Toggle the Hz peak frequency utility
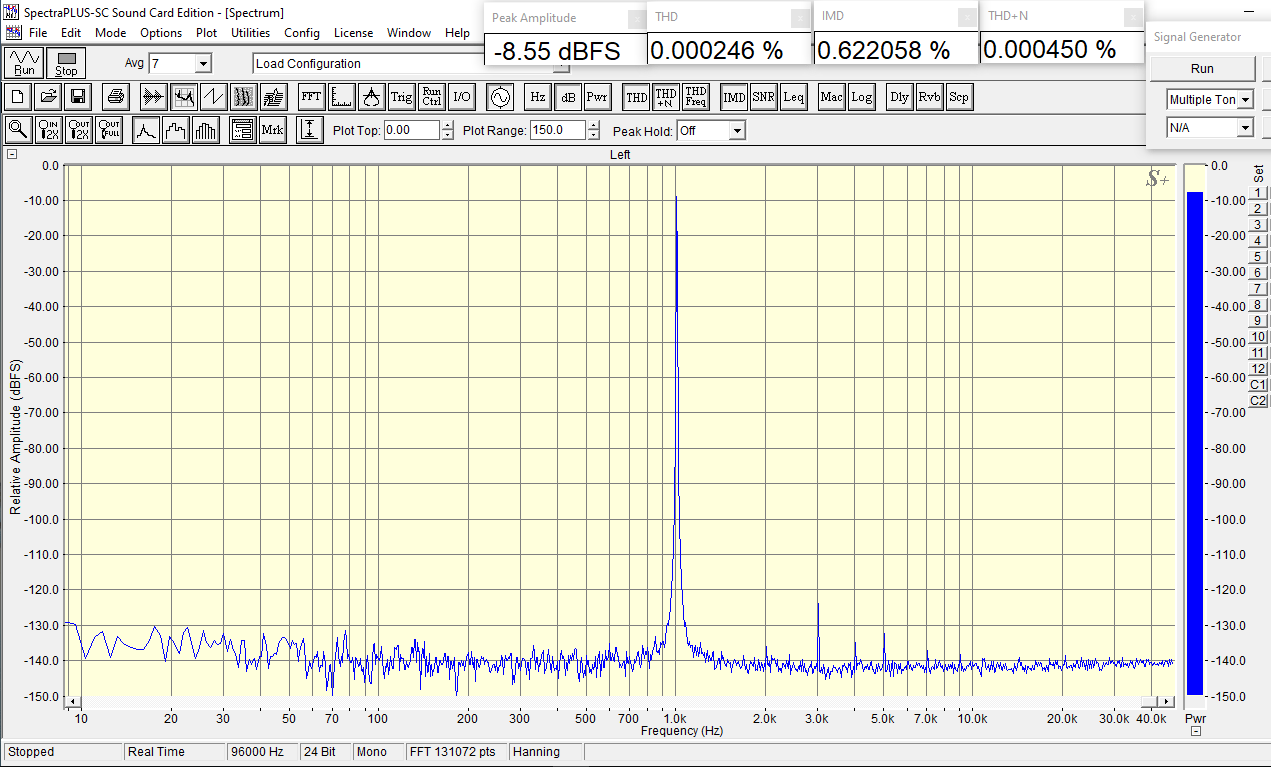The height and width of the screenshot is (767, 1271). pyautogui.click(x=538, y=97)
